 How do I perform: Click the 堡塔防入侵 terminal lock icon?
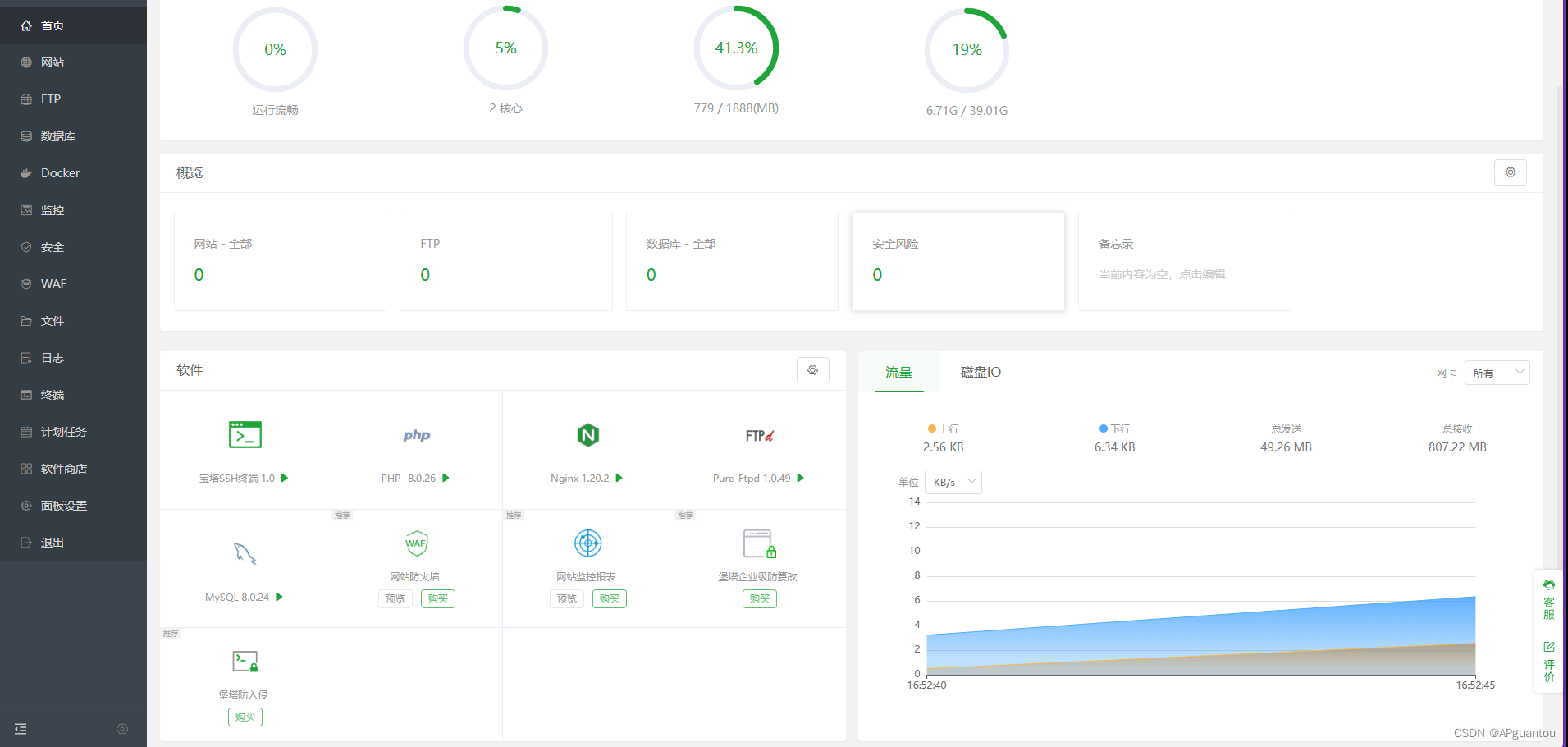(x=245, y=662)
